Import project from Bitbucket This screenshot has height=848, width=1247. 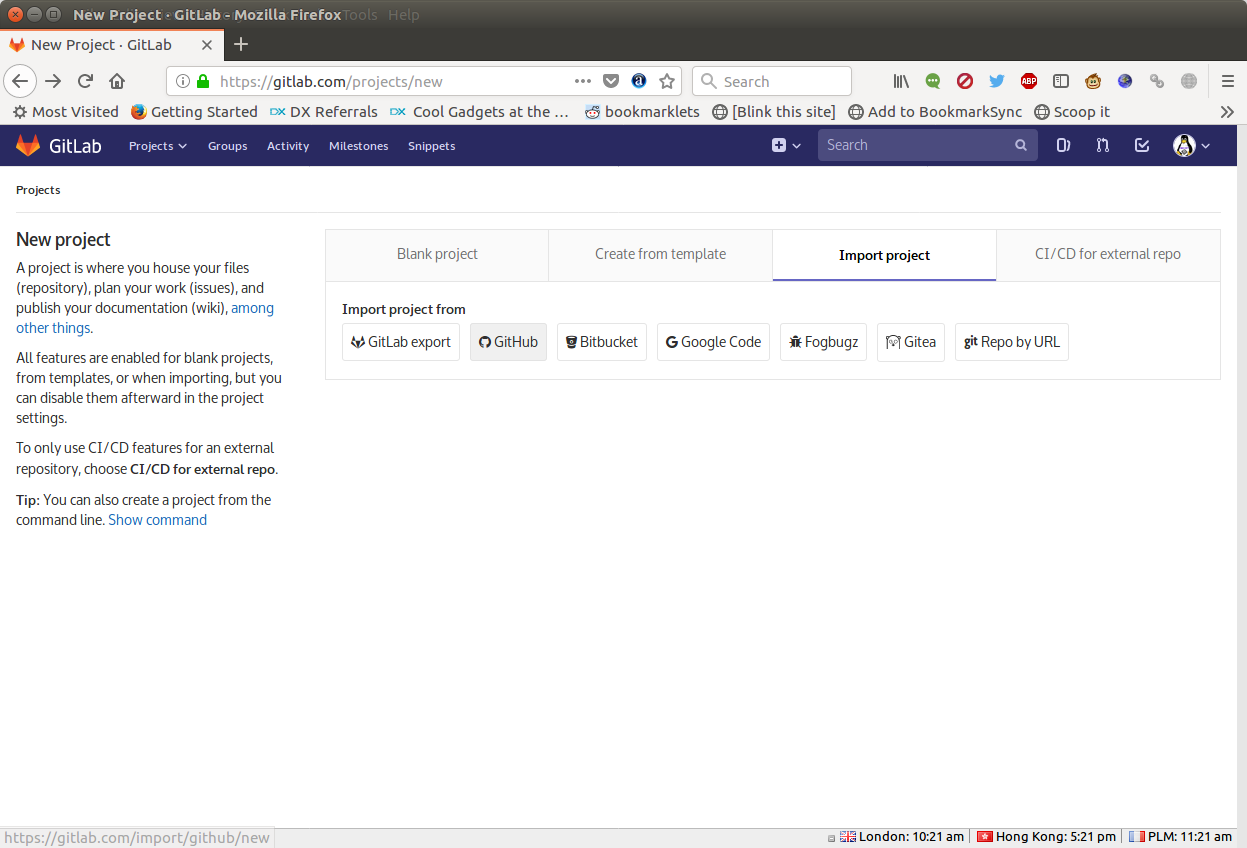tap(602, 342)
